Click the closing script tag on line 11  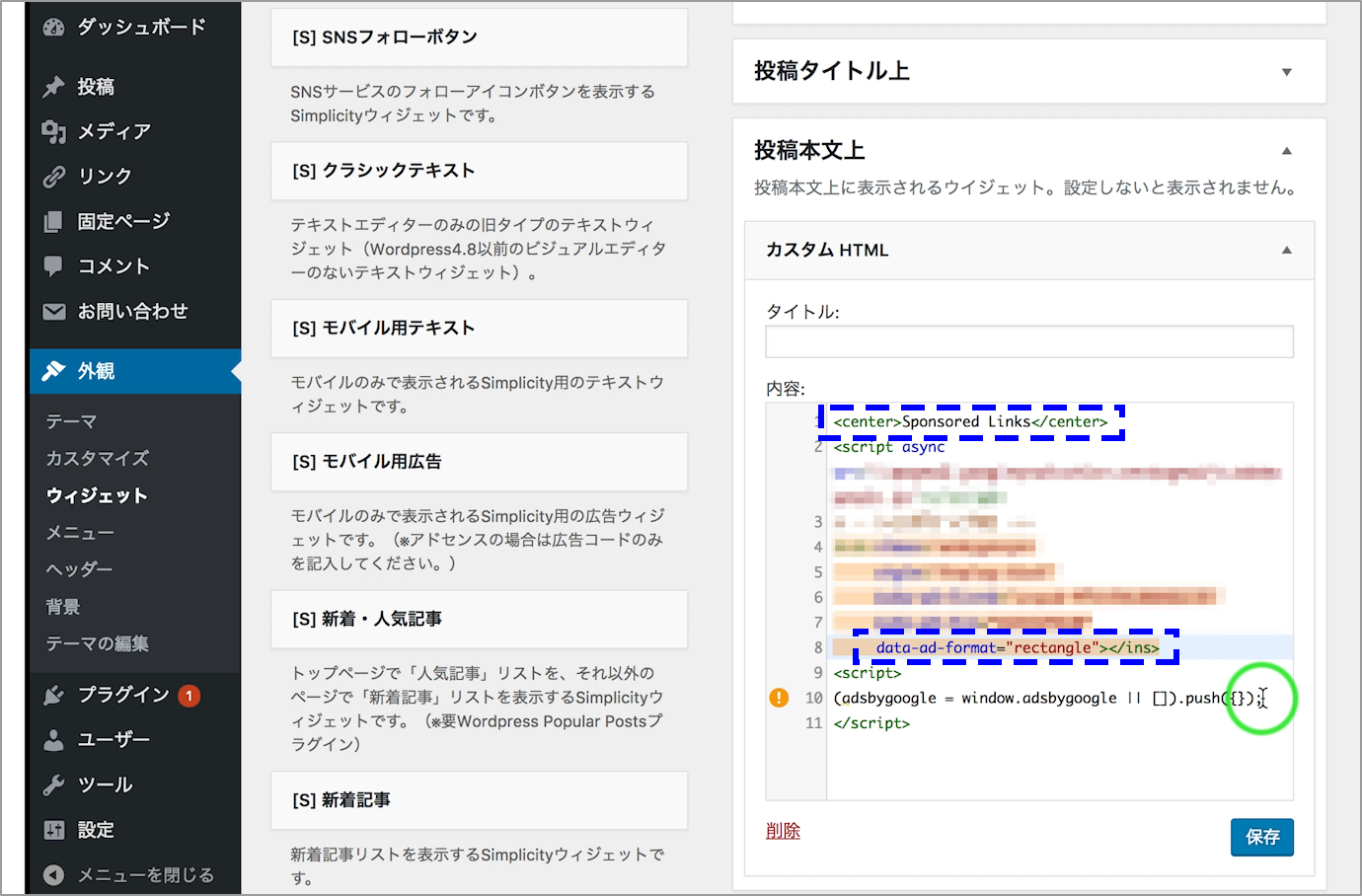[871, 723]
